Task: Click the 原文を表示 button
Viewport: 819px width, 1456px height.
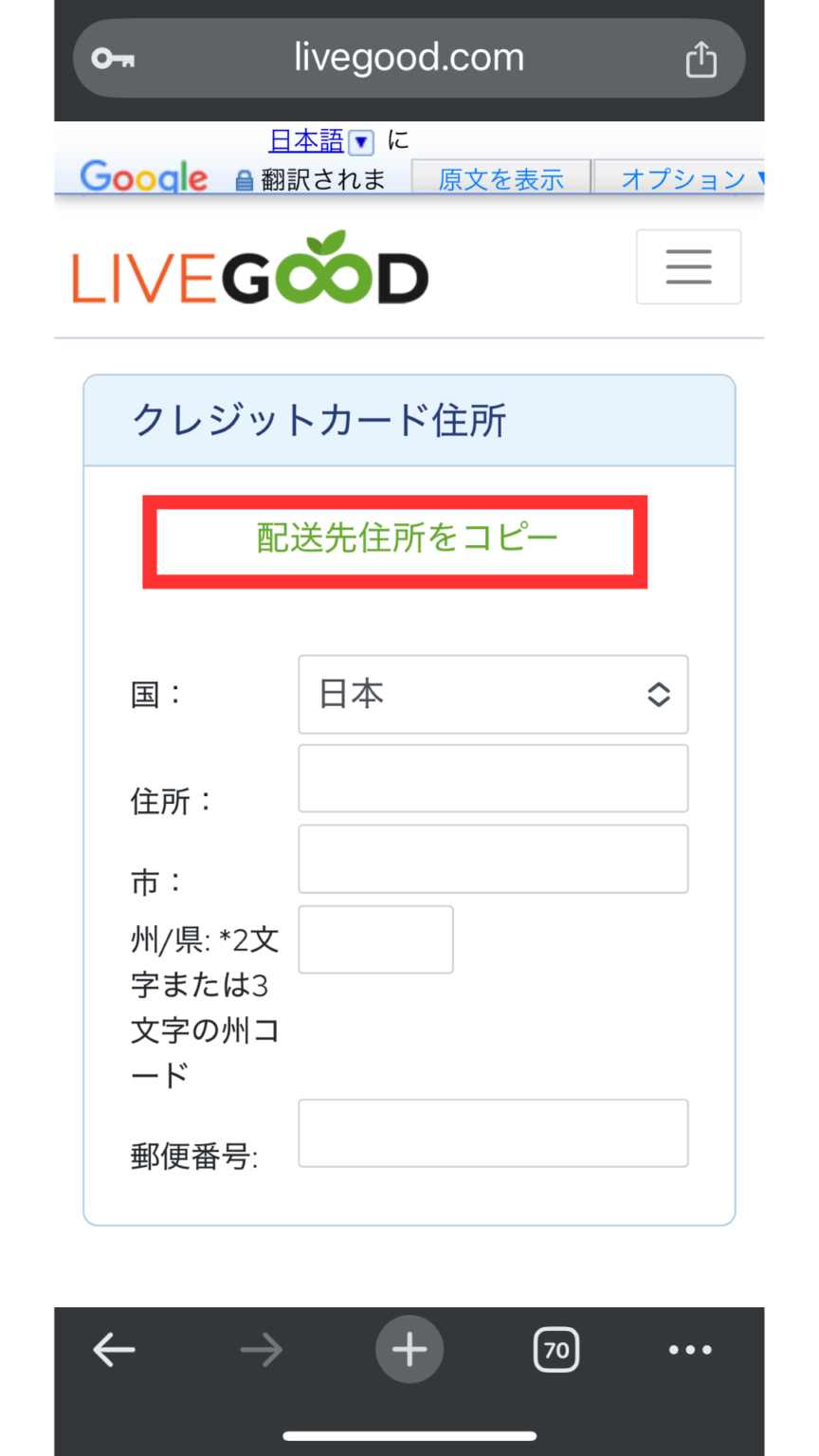Action: [x=500, y=178]
